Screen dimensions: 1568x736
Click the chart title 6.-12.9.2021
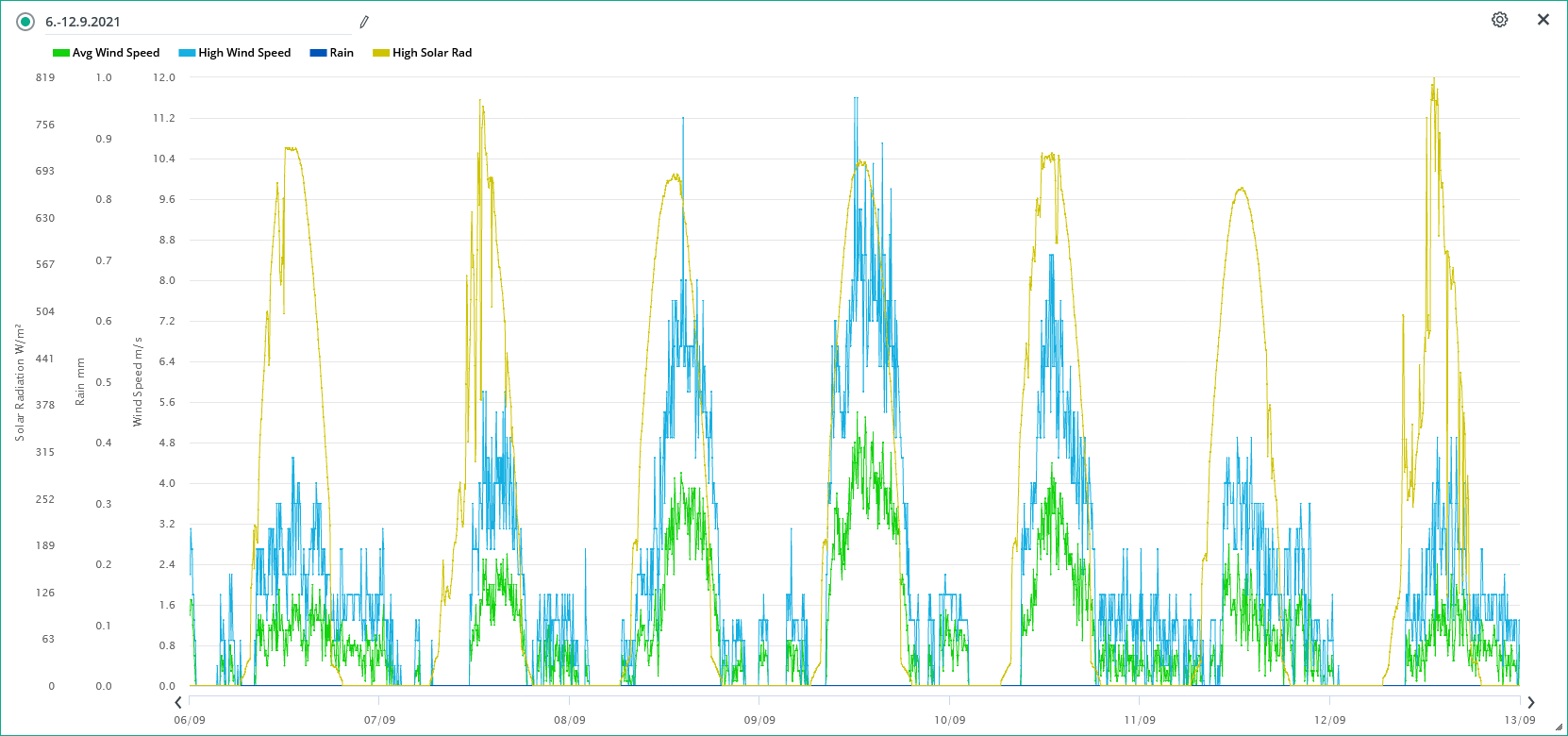coord(83,22)
